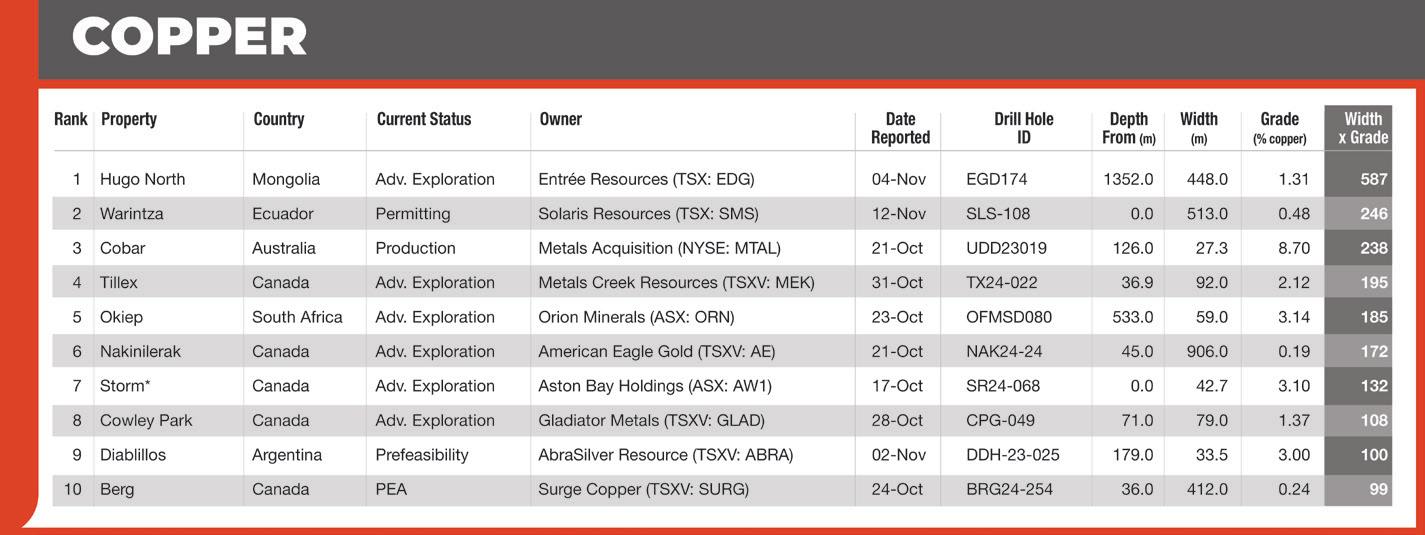
Task: Click the COPPER title heading
Action: [189, 38]
